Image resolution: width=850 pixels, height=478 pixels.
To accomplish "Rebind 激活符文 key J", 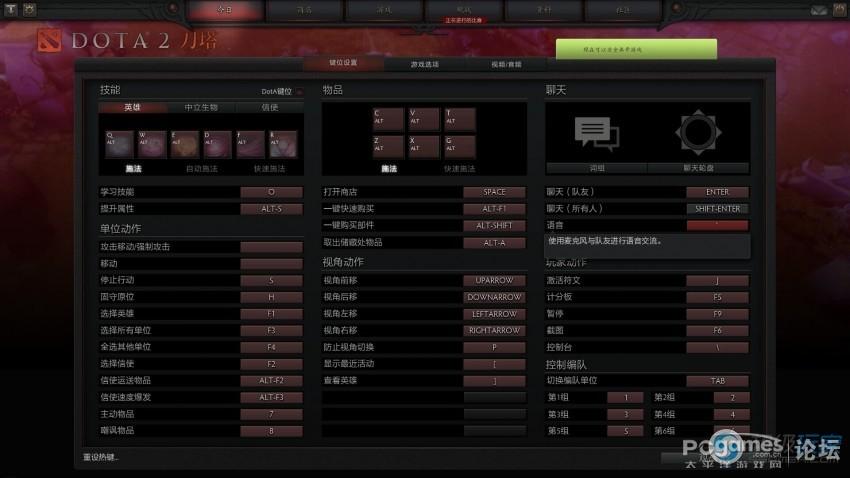I will (718, 280).
